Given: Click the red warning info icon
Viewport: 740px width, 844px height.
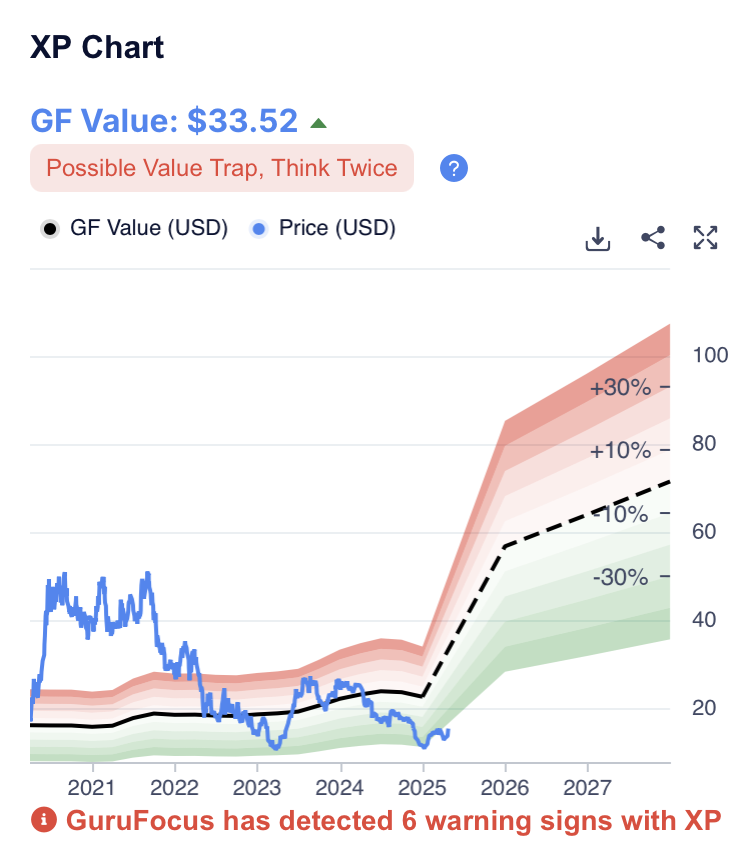Looking at the screenshot, I should [44, 821].
